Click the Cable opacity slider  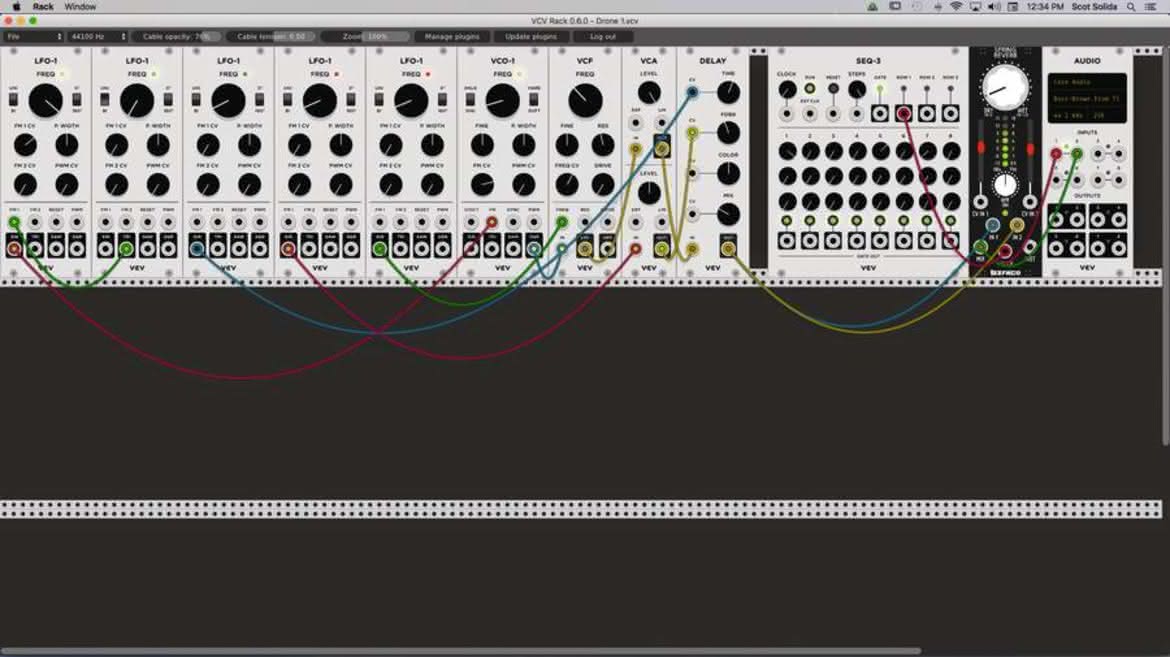pos(177,36)
